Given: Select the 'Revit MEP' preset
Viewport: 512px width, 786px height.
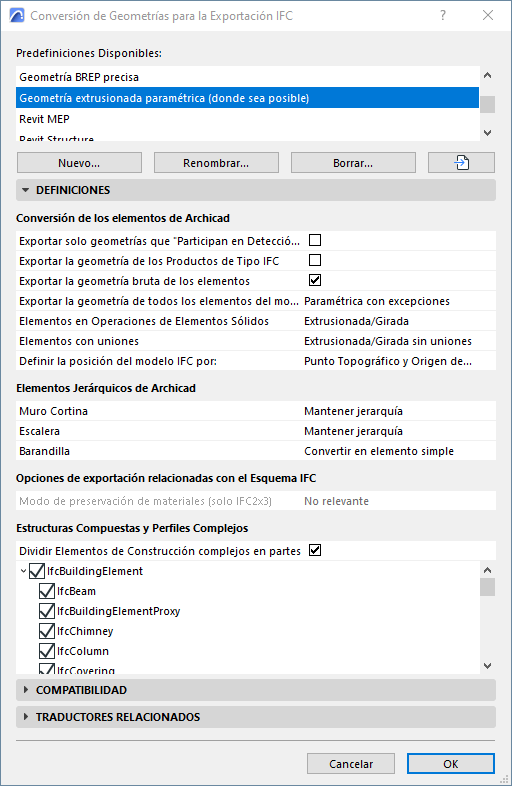Looking at the screenshot, I should coord(247,119).
